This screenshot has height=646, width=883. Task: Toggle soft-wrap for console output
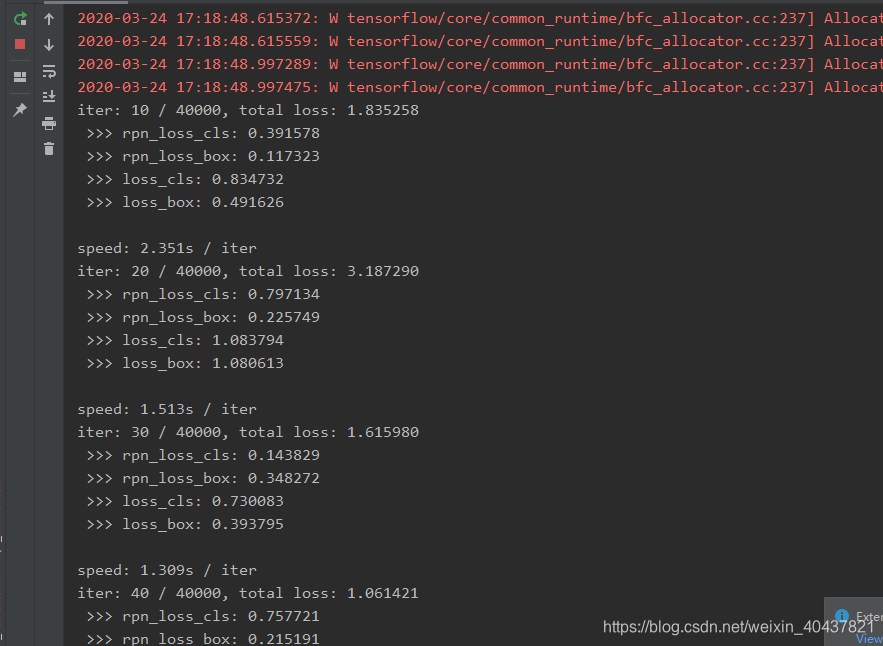tap(48, 72)
